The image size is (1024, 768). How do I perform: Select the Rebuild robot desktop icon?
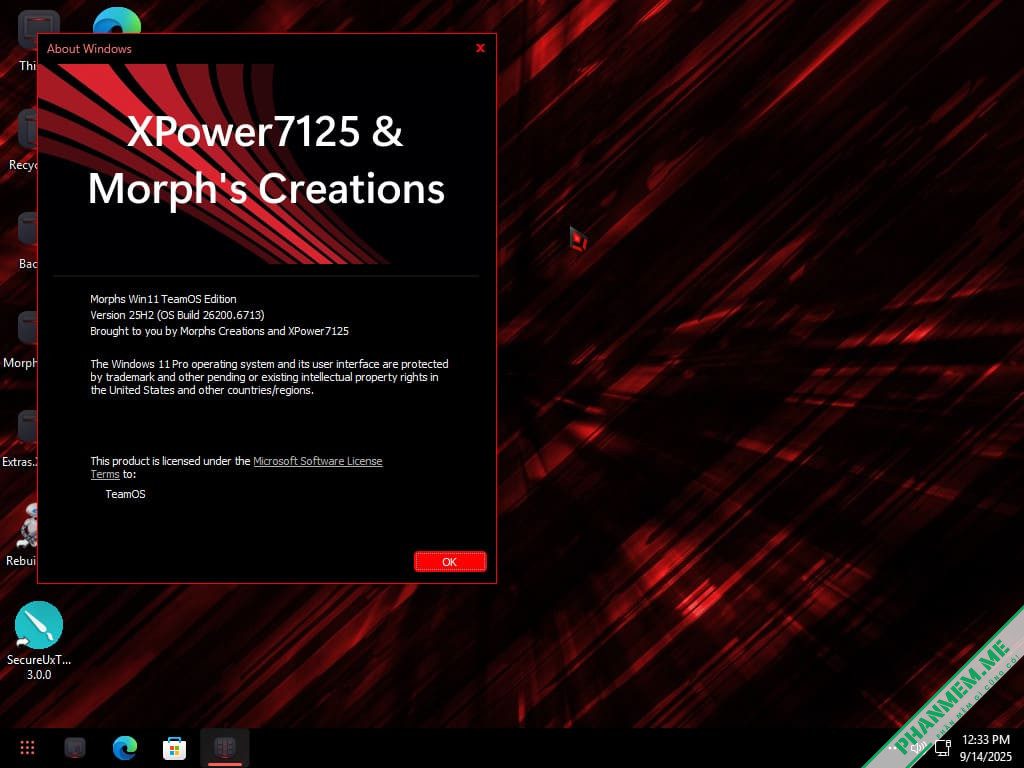click(22, 536)
